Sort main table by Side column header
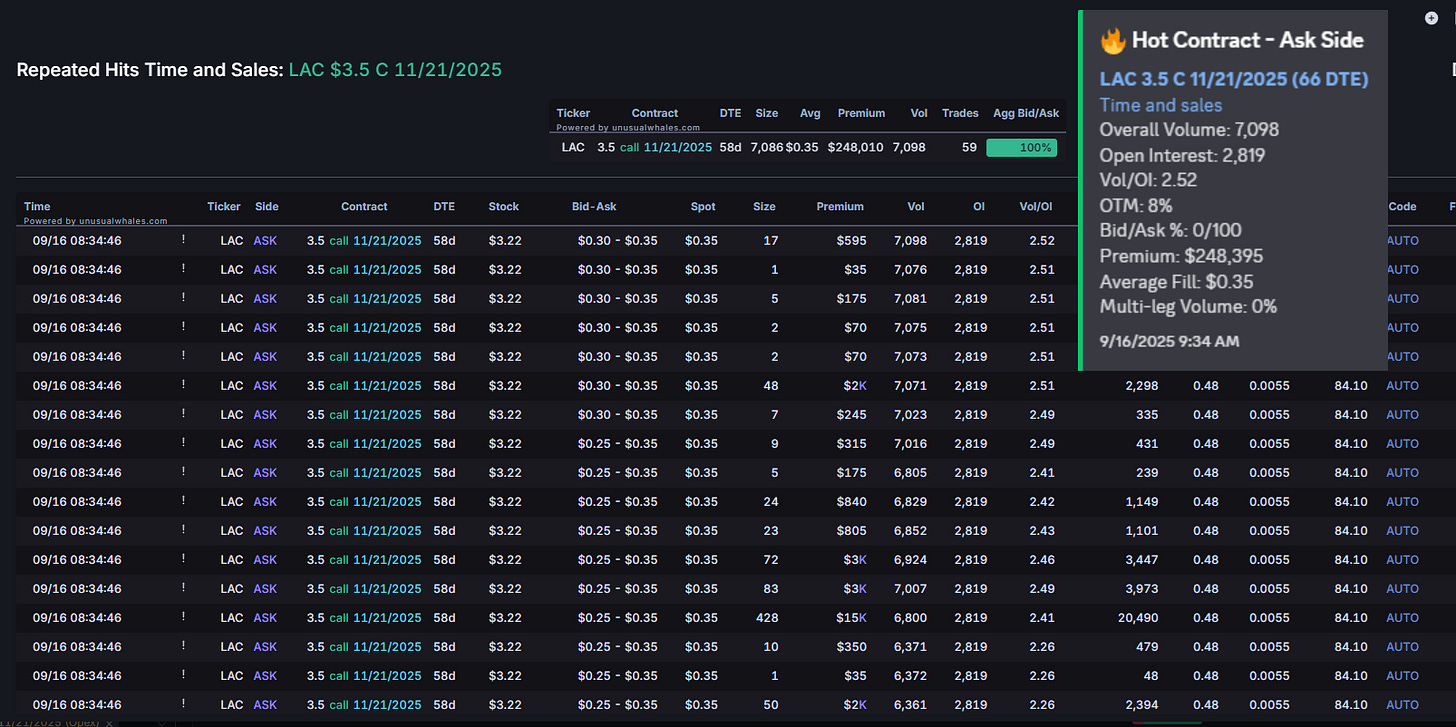The width and height of the screenshot is (1456, 727). pyautogui.click(x=266, y=207)
